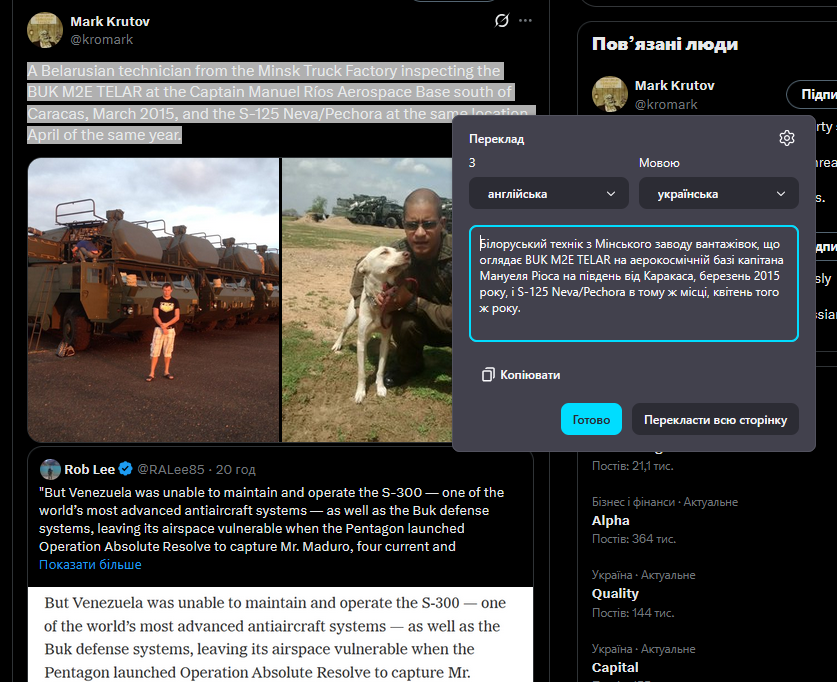Click the Показати більше link in the quoted post
Screen dimensions: 837x682
[x=90, y=565]
